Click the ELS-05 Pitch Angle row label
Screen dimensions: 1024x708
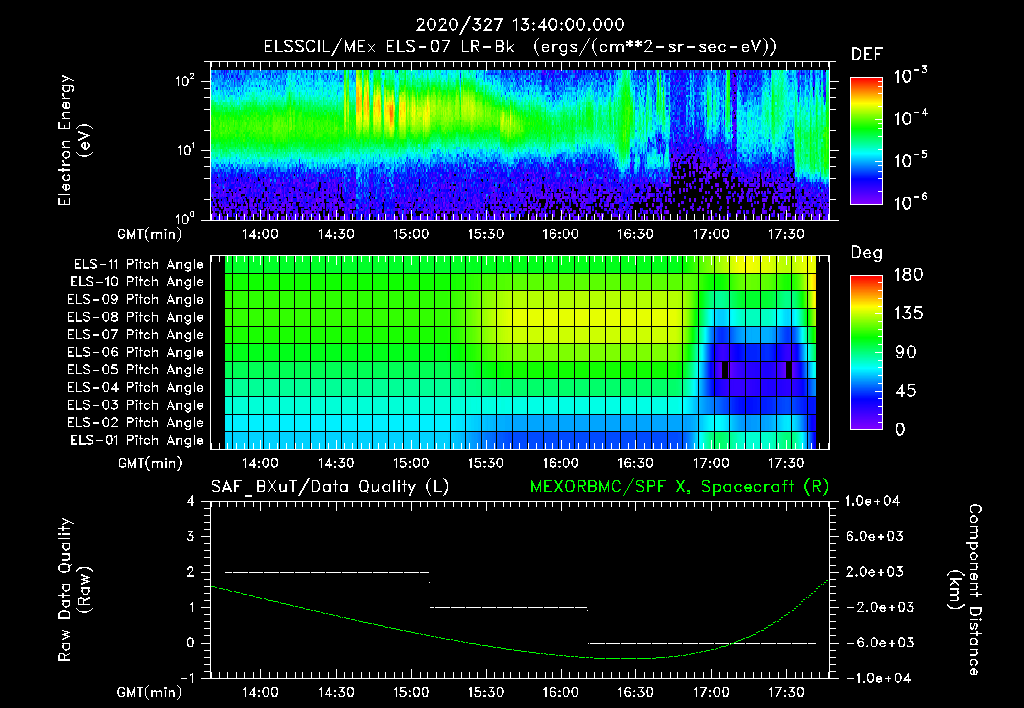(x=136, y=370)
